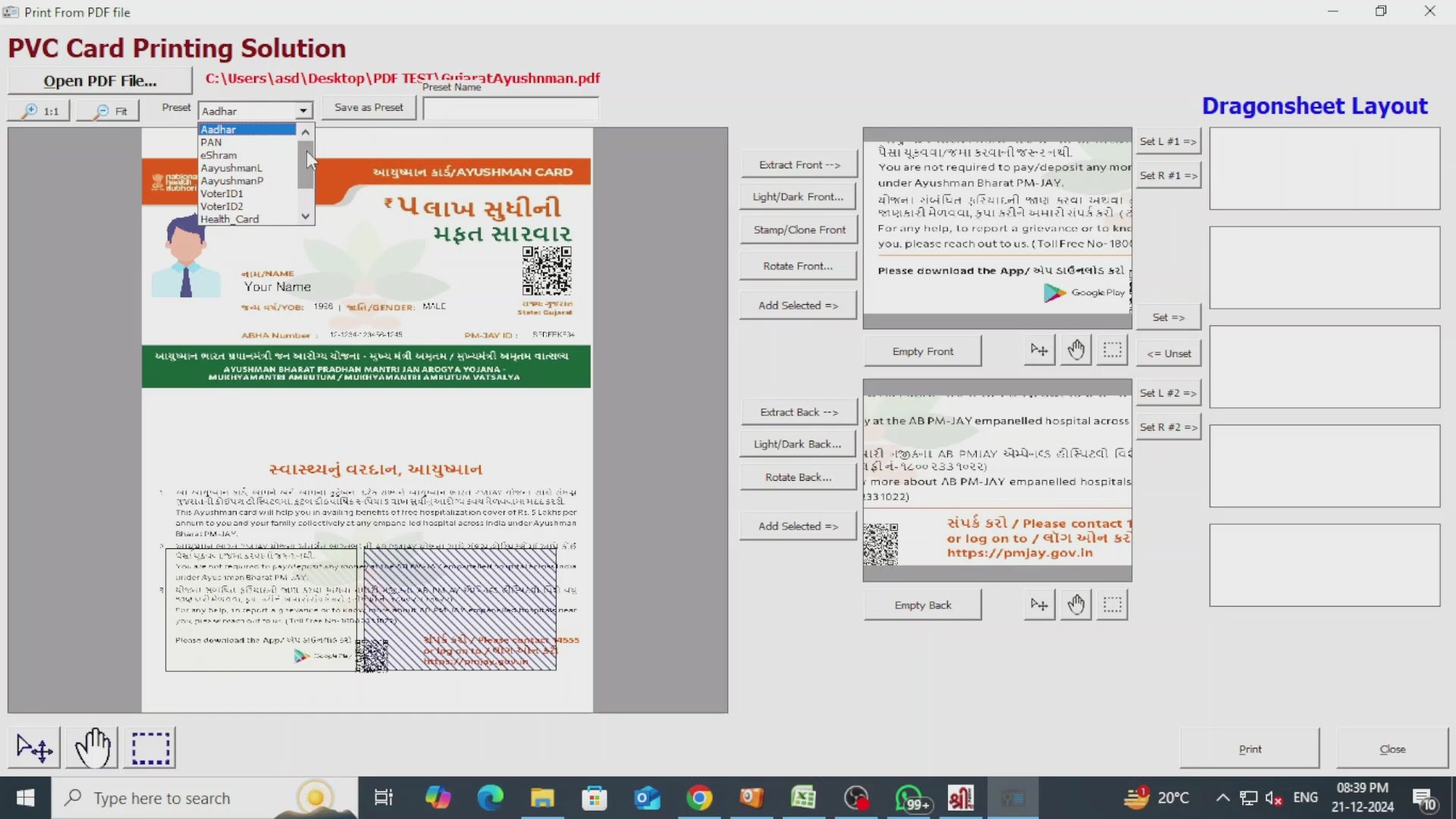Click marquee selection icon beside Empty Front

pyautogui.click(x=1112, y=350)
